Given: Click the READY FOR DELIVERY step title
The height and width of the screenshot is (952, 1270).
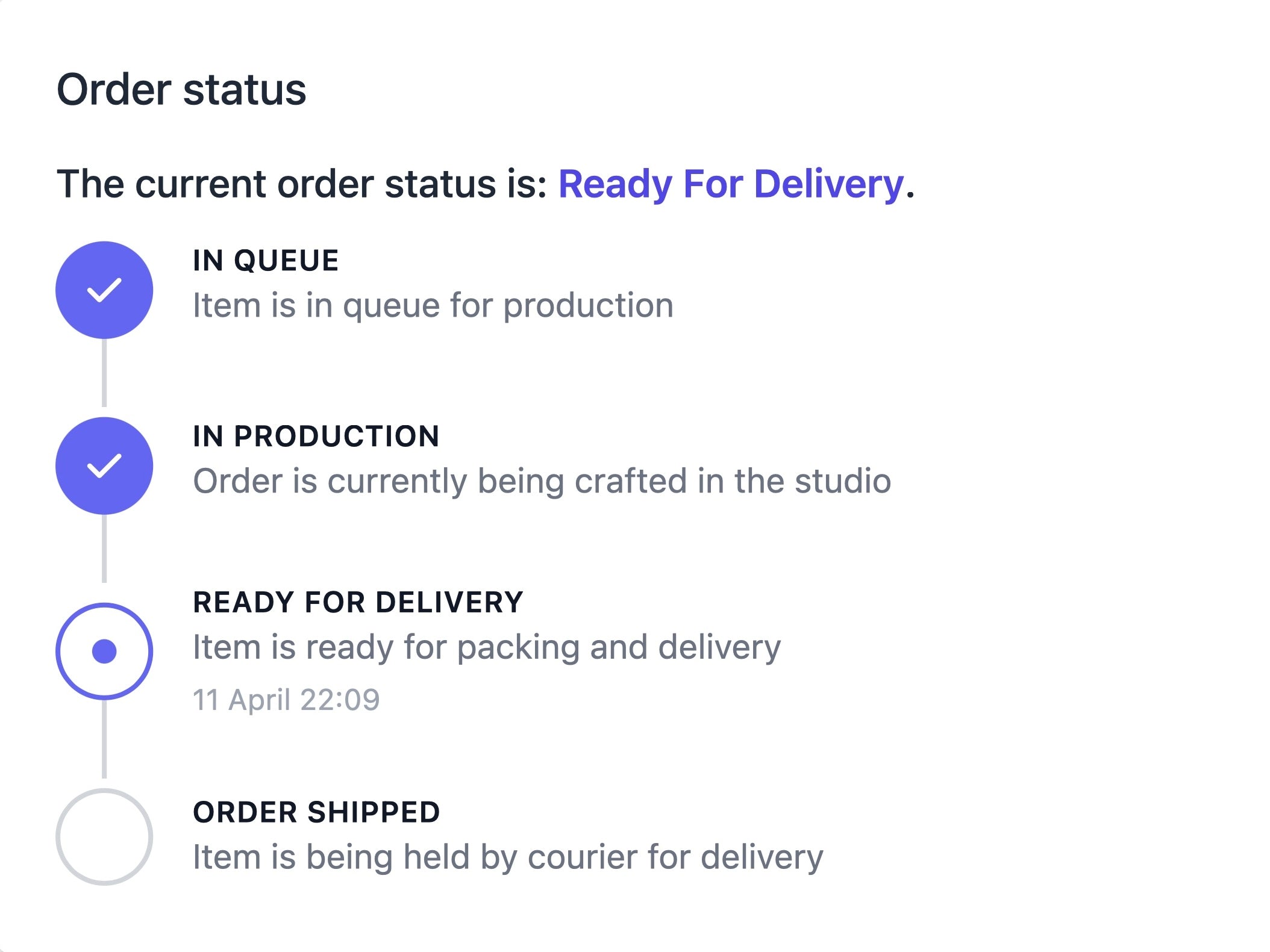Looking at the screenshot, I should coord(358,602).
